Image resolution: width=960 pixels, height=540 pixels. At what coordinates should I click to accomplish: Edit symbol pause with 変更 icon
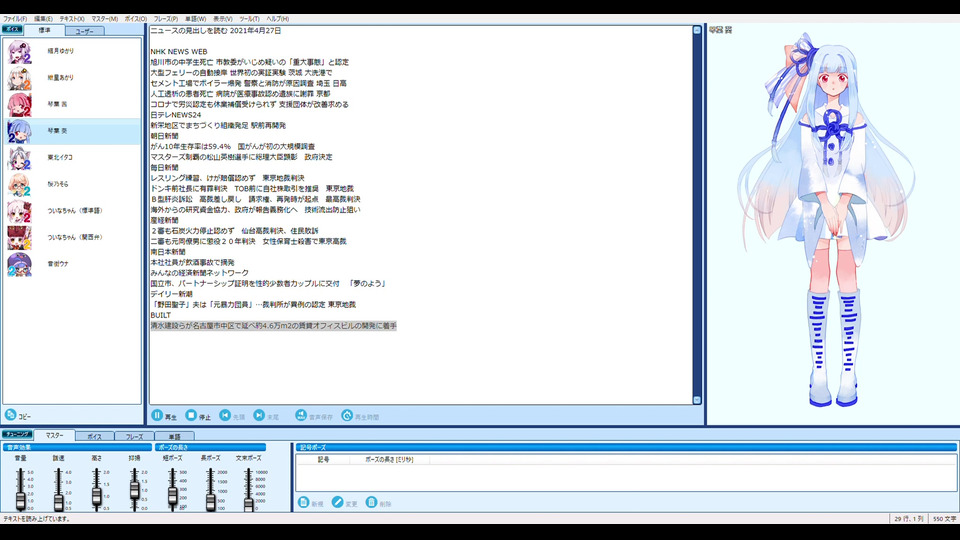tap(337, 503)
